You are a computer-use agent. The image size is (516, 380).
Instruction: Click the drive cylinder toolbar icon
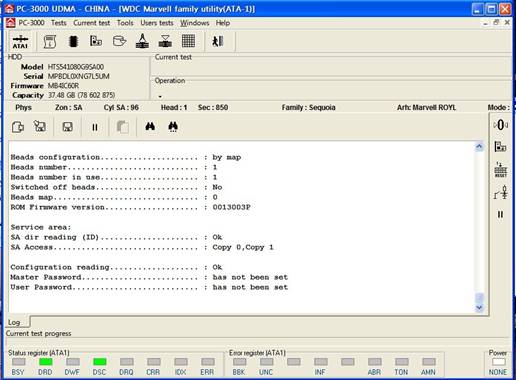(119, 41)
